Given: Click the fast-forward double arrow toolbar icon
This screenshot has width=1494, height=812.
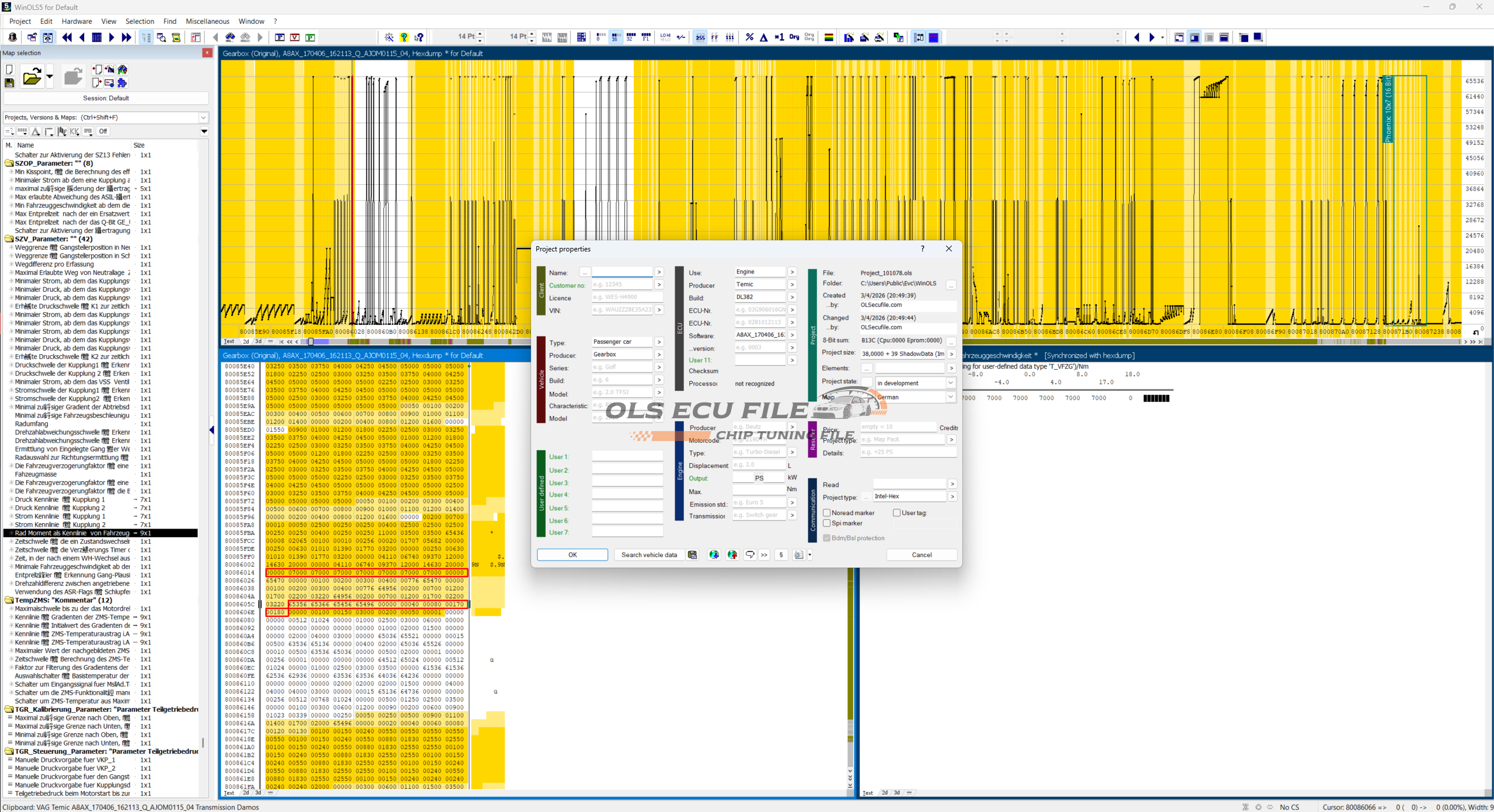Looking at the screenshot, I should coord(126,37).
